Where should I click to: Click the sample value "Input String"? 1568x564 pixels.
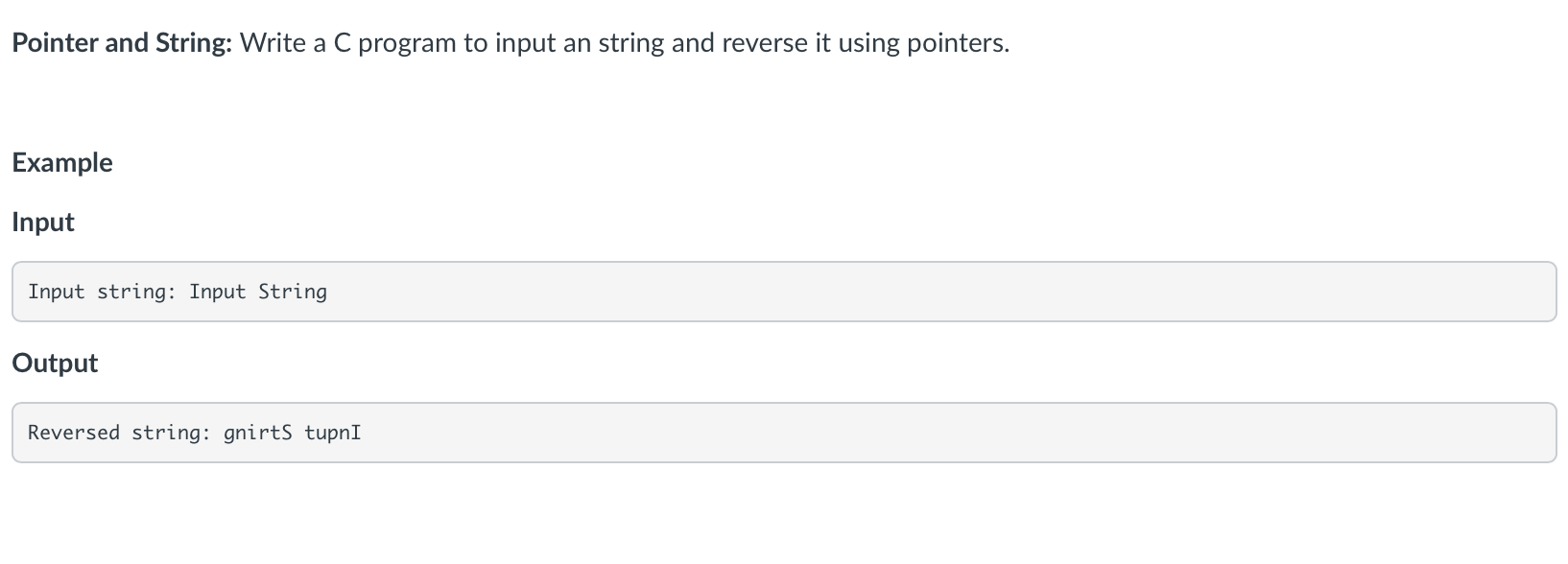(x=258, y=292)
